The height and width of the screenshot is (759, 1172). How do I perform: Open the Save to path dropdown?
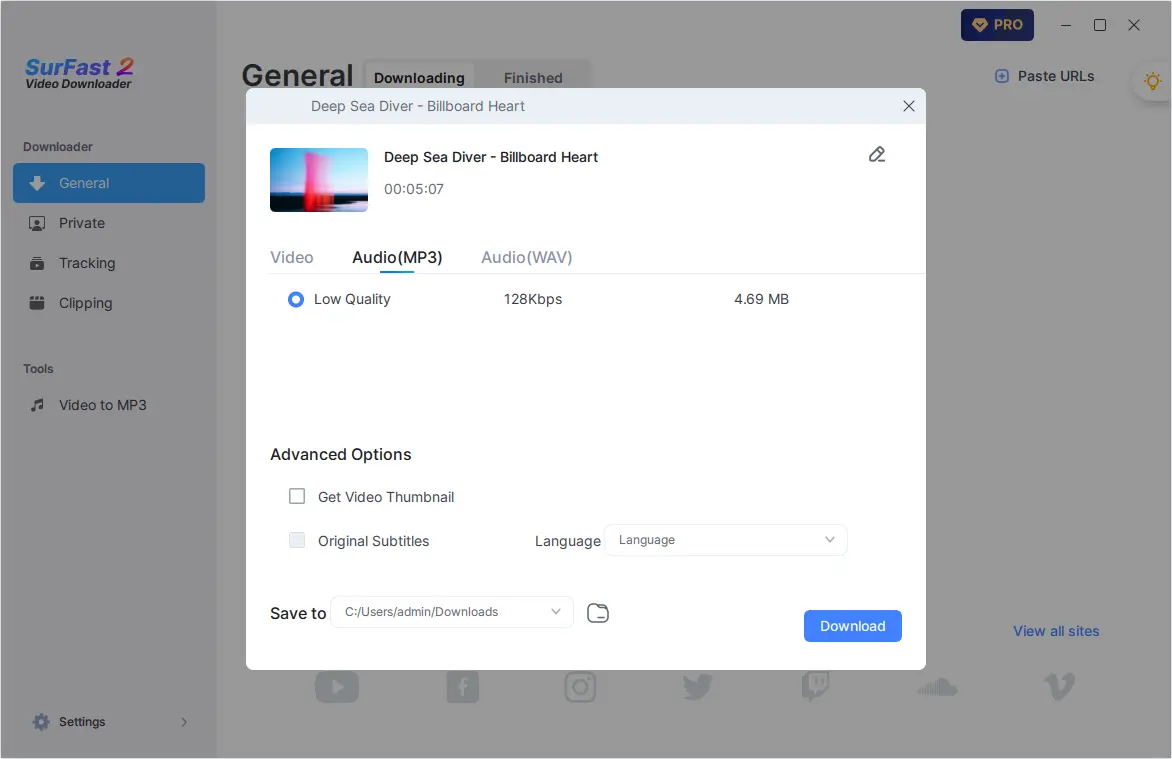(x=451, y=612)
